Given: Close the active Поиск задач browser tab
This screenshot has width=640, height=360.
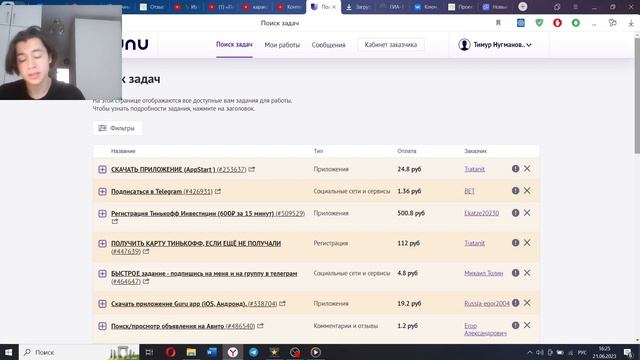Looking at the screenshot, I should pyautogui.click(x=334, y=7).
